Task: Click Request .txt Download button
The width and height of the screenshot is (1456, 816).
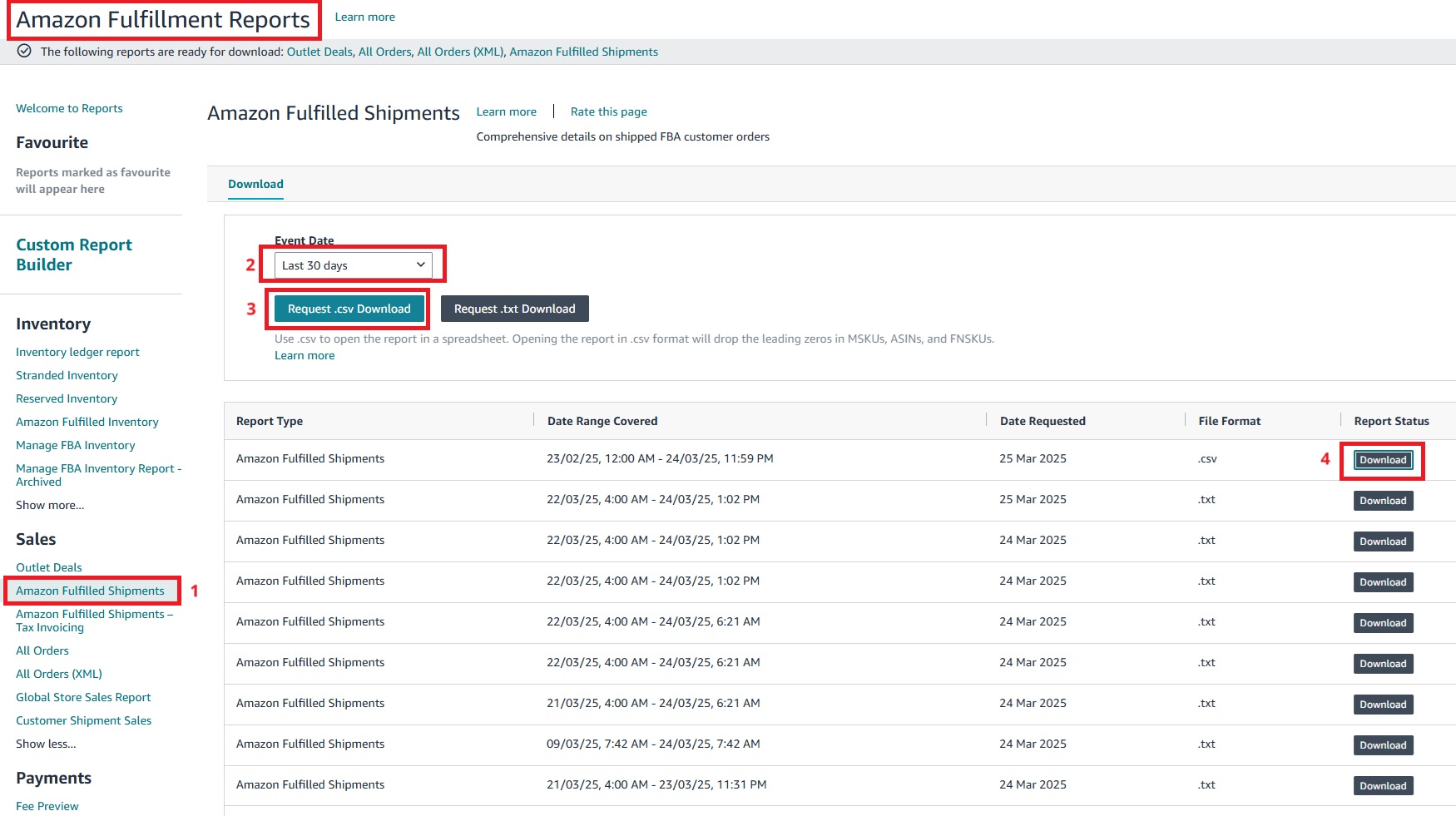Action: coord(514,309)
